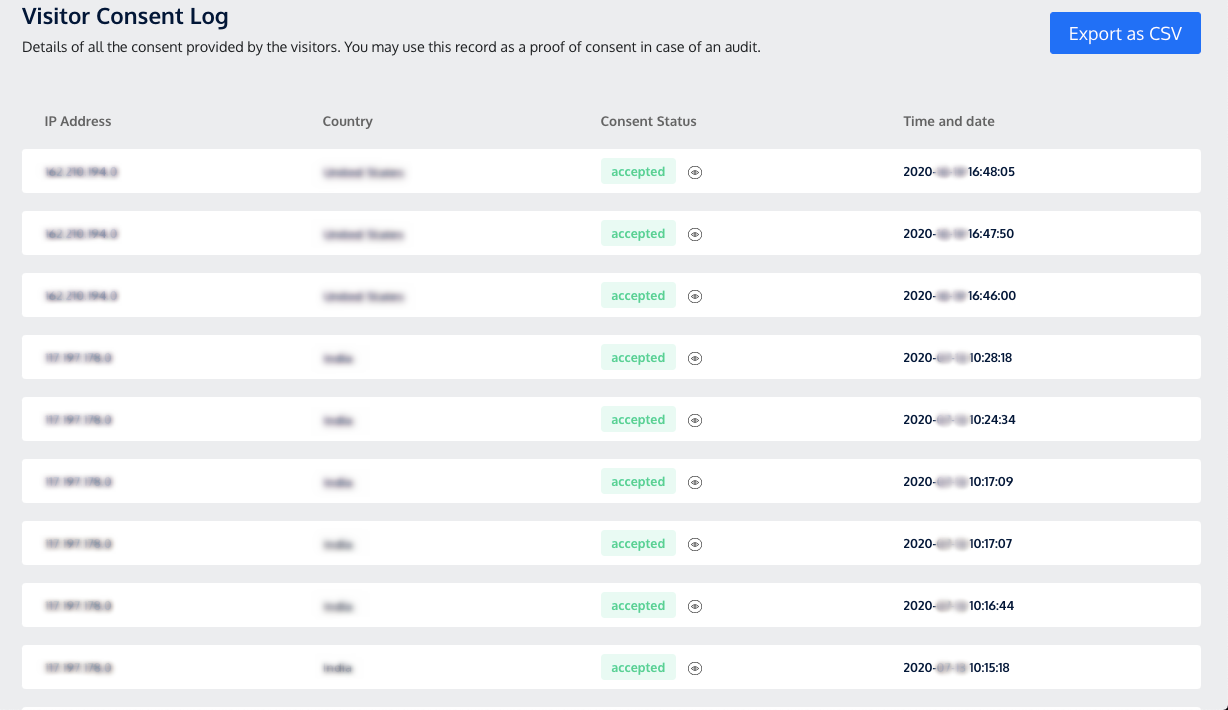Click the timestamp ending in 16:46:00
This screenshot has height=710, width=1228.
pos(959,296)
